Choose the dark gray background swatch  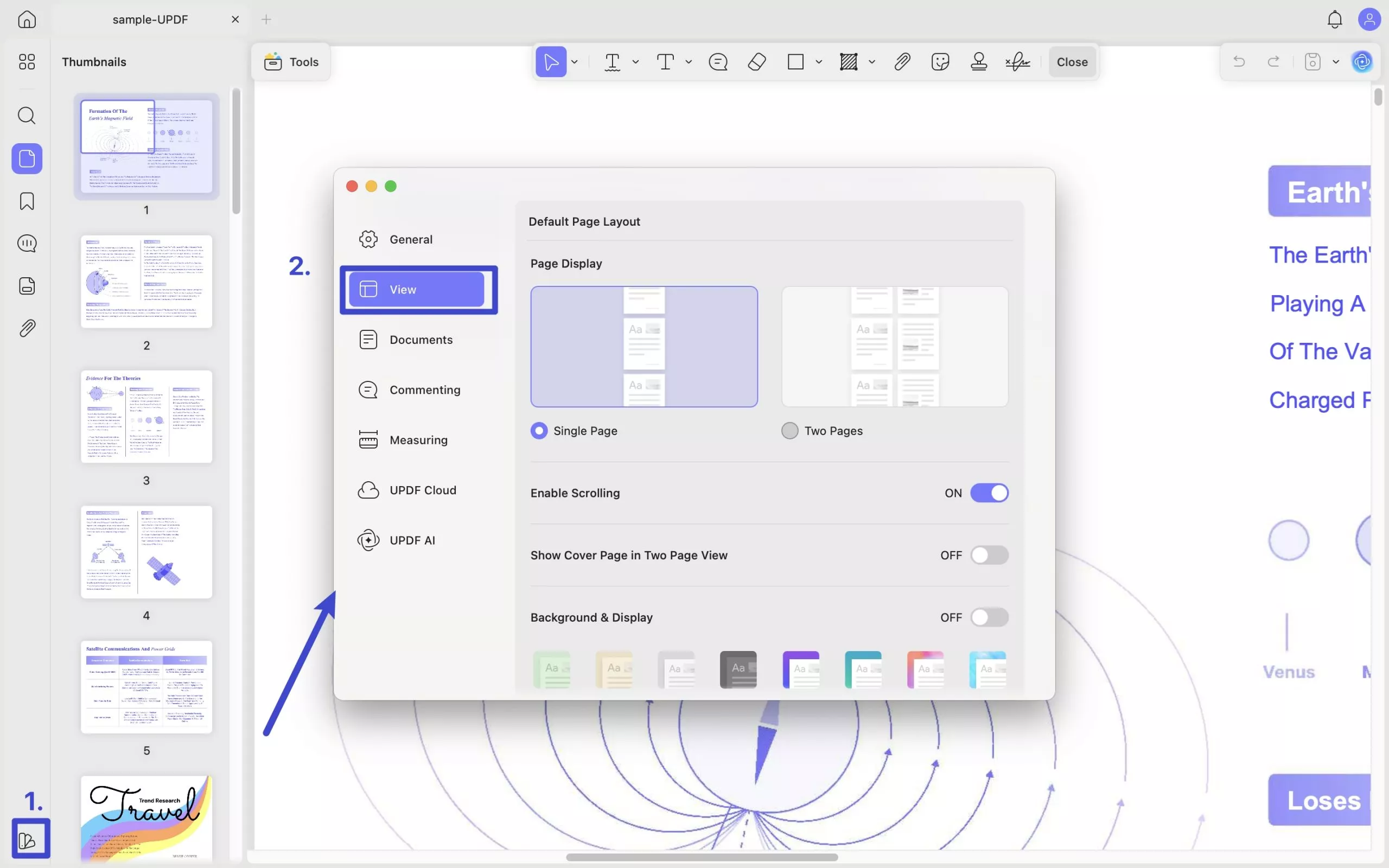point(738,669)
